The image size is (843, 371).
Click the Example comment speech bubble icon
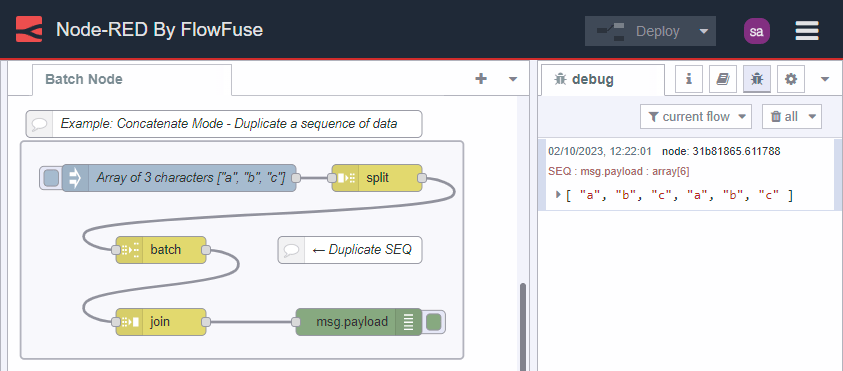[39, 124]
